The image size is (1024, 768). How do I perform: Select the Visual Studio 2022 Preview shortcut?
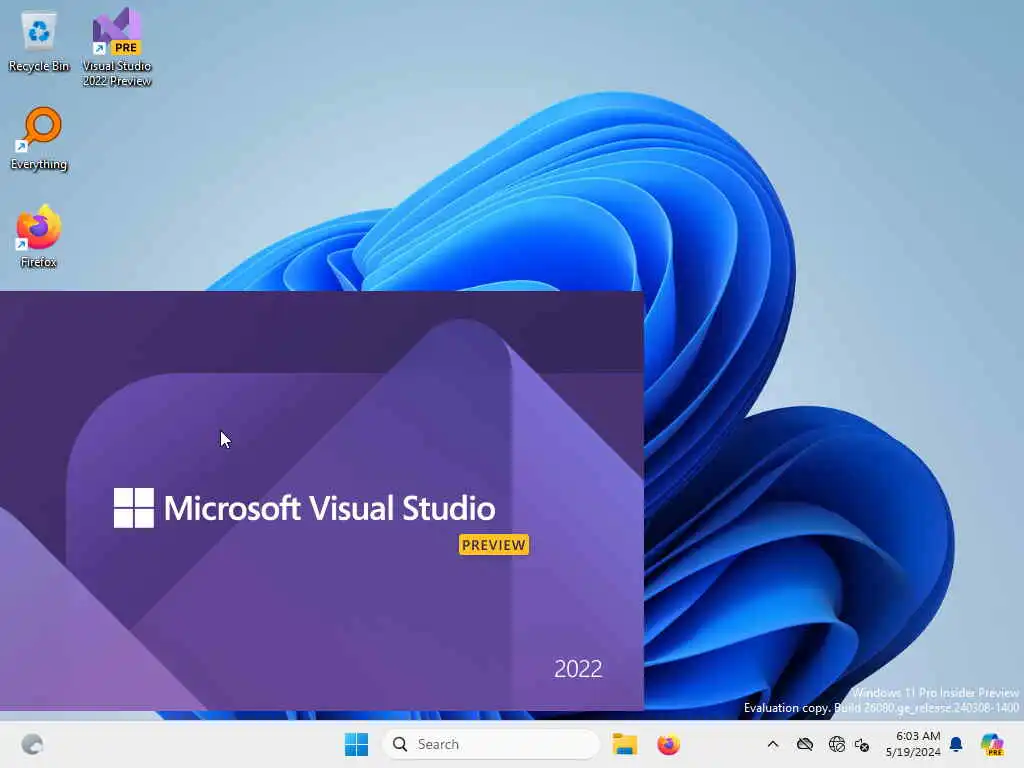pos(117,47)
